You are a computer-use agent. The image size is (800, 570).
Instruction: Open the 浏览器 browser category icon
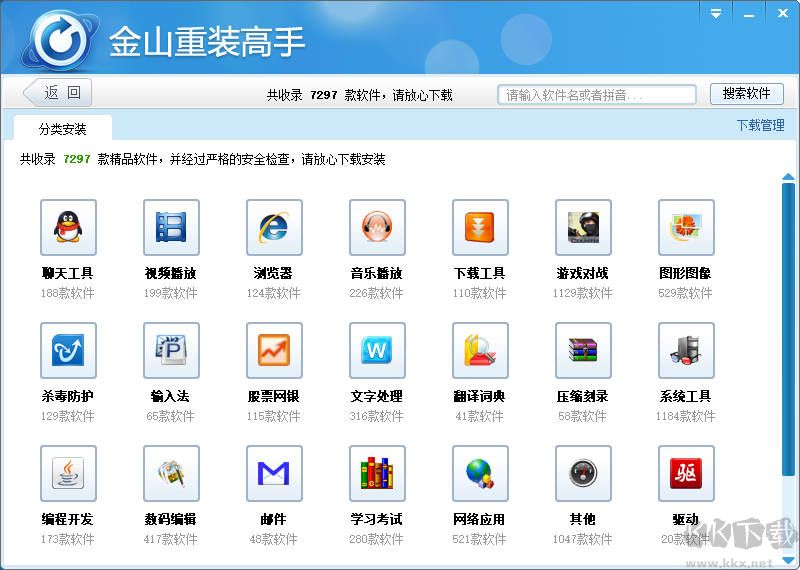(274, 228)
